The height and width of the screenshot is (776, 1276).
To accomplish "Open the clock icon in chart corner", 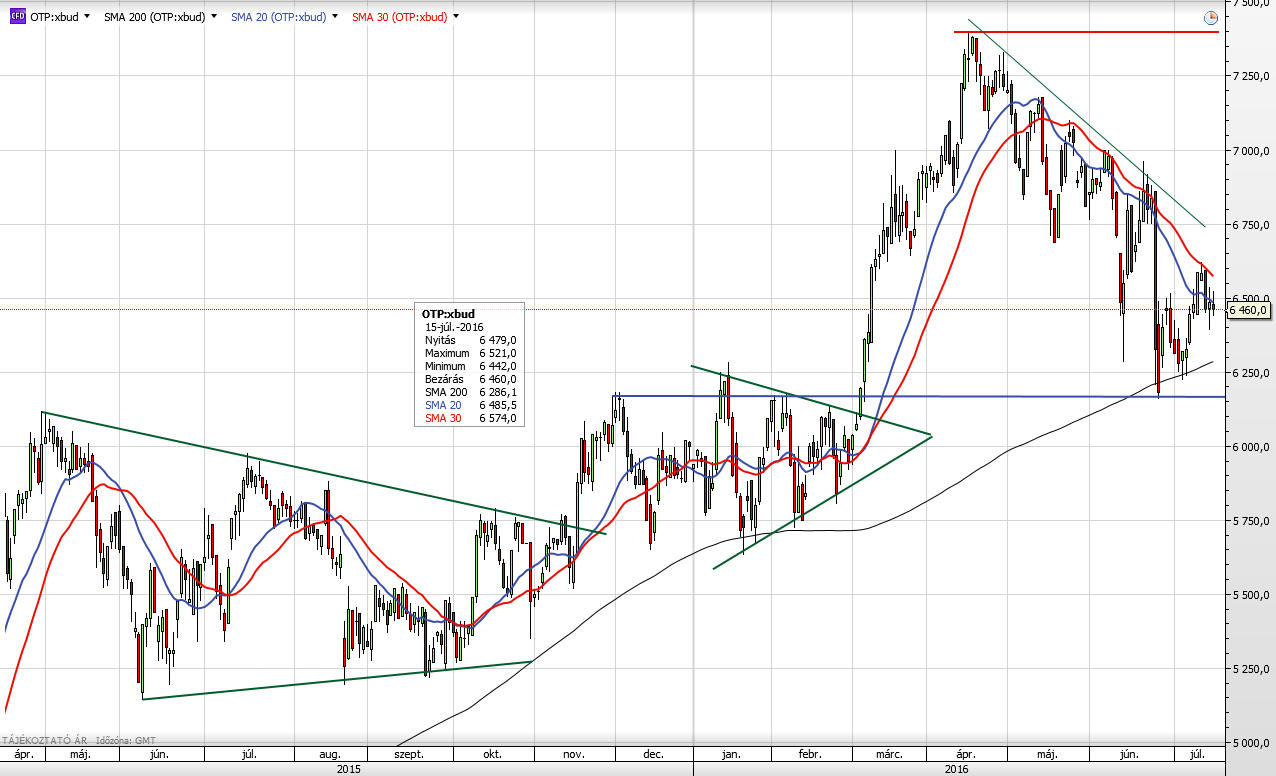I will tap(1211, 18).
